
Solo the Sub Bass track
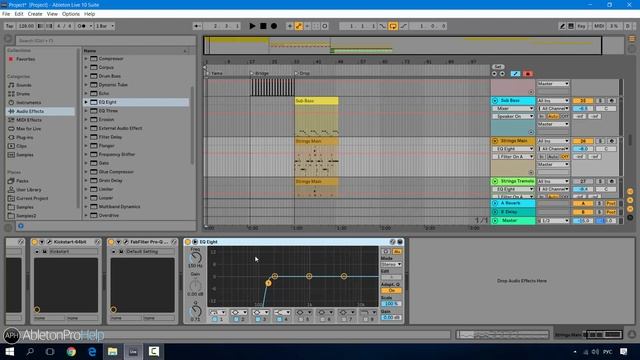(x=600, y=100)
